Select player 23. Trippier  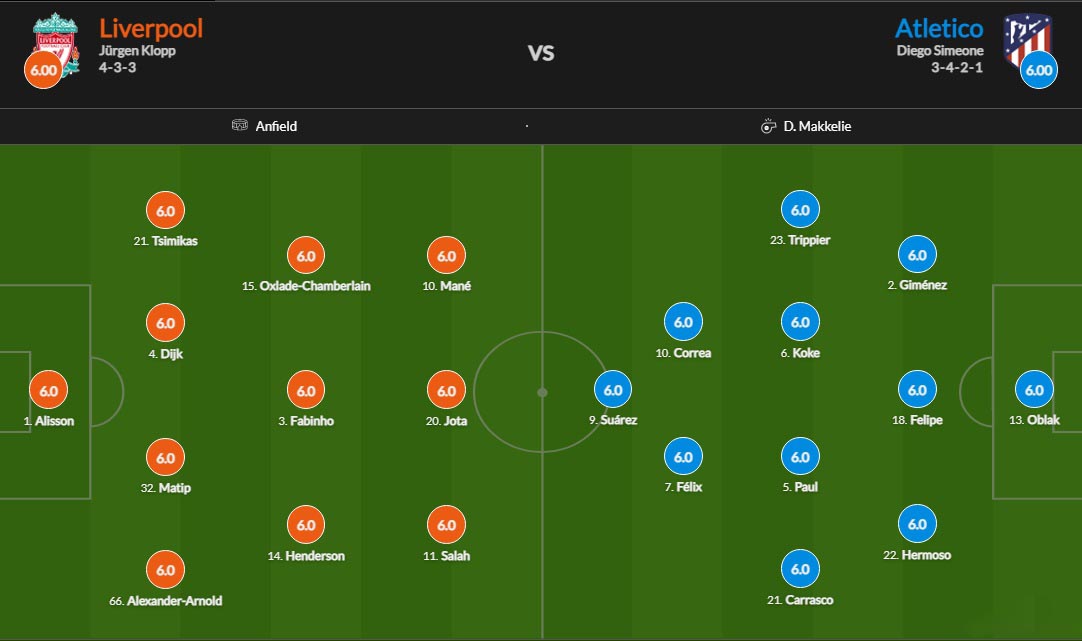pyautogui.click(x=800, y=240)
